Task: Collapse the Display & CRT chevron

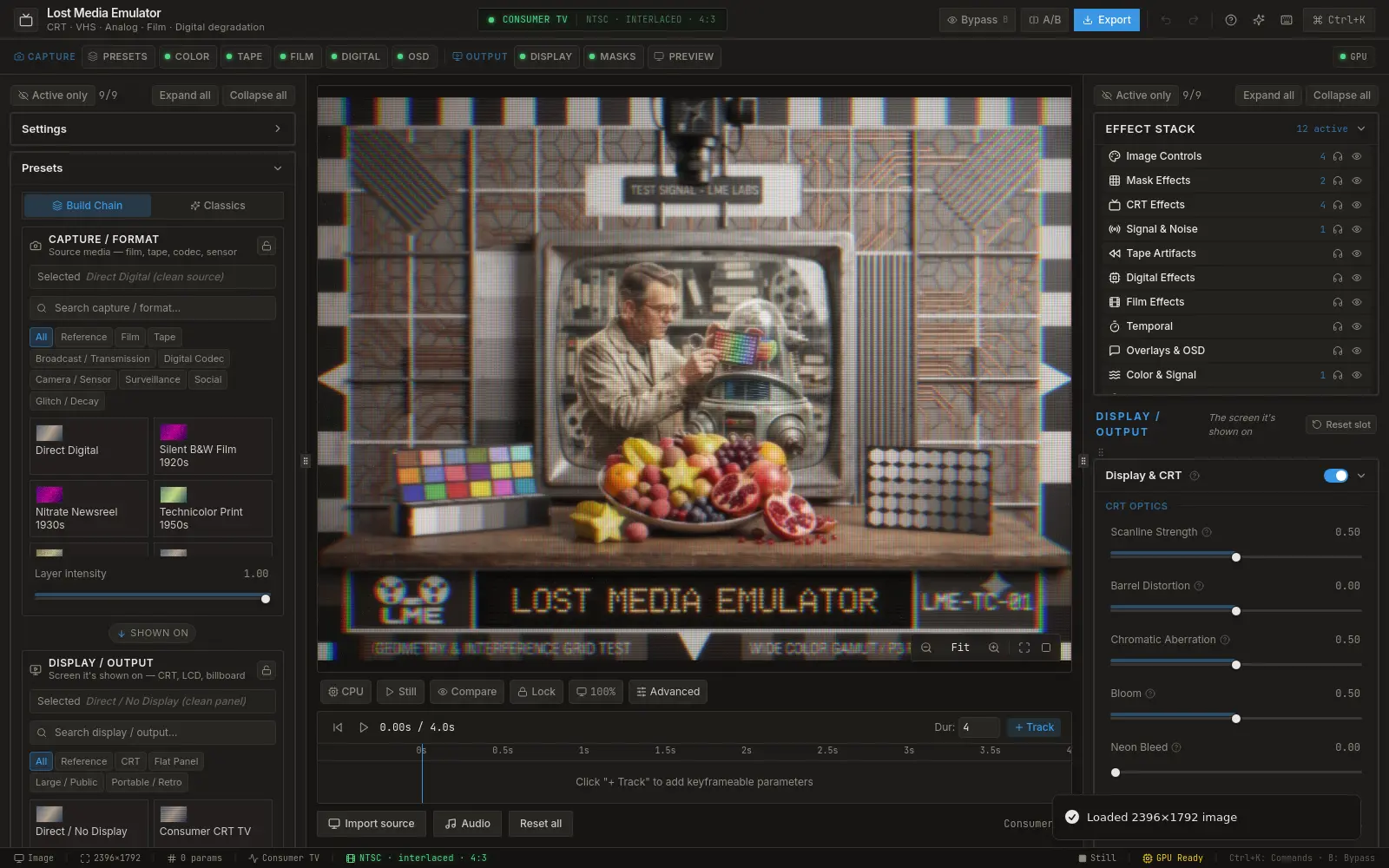Action: (x=1361, y=476)
